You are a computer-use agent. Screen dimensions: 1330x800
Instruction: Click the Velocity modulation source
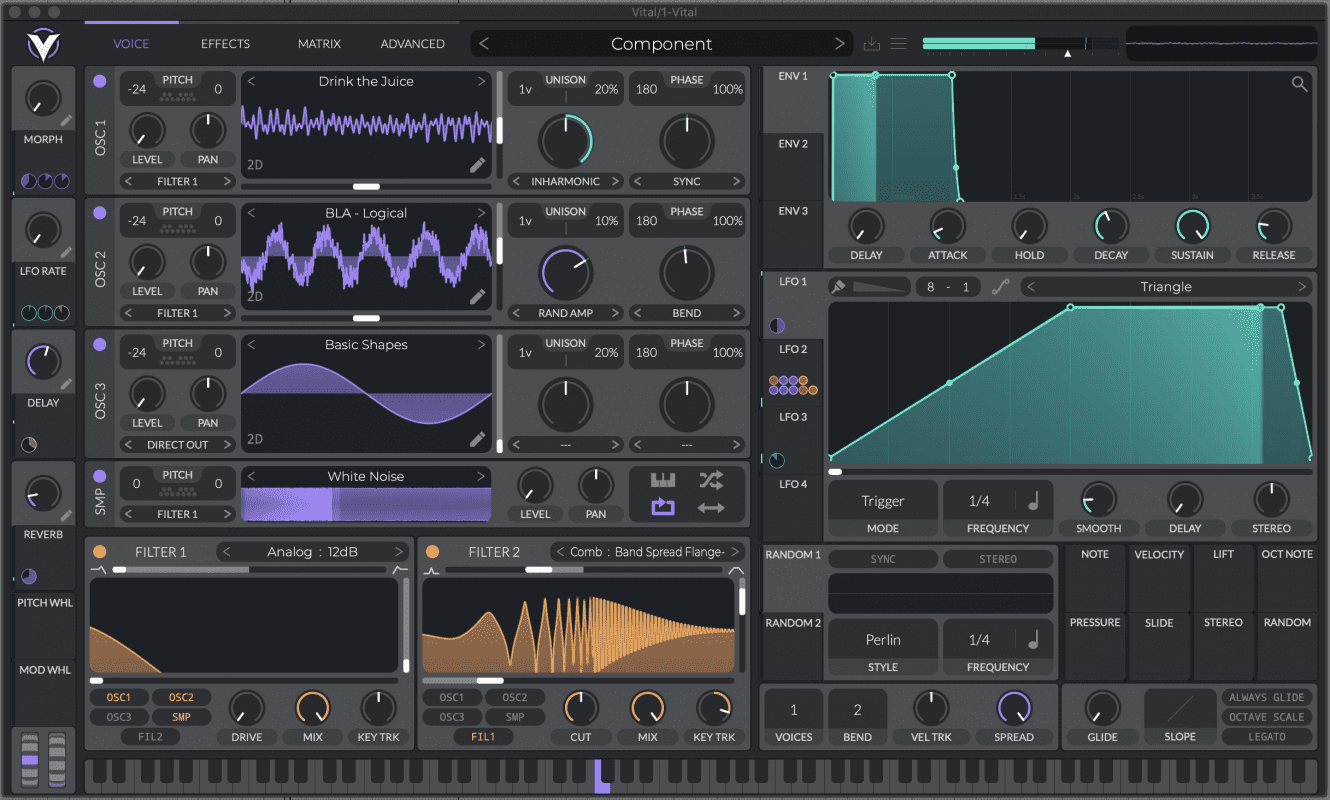click(x=1159, y=579)
